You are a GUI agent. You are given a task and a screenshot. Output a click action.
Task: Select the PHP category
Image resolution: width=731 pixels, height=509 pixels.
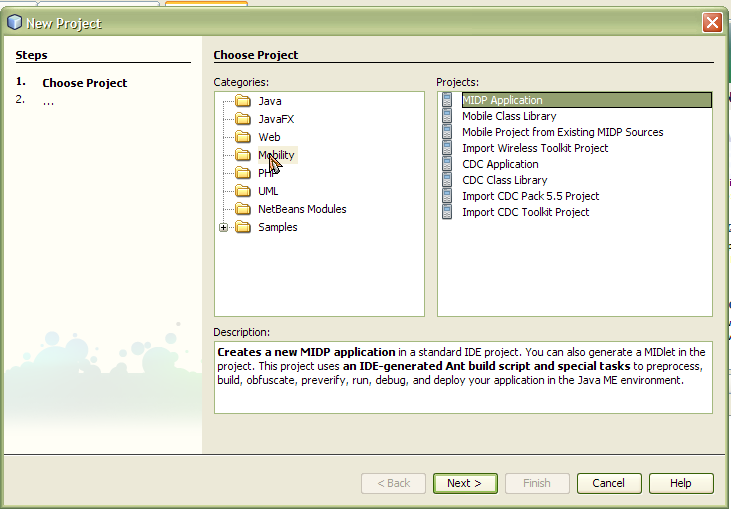pyautogui.click(x=267, y=173)
